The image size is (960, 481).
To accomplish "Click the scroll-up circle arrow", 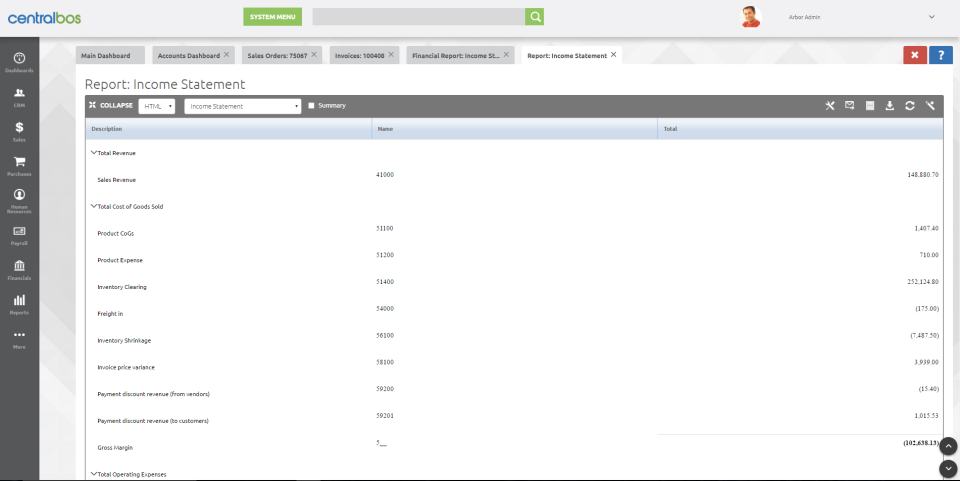I will click(948, 447).
